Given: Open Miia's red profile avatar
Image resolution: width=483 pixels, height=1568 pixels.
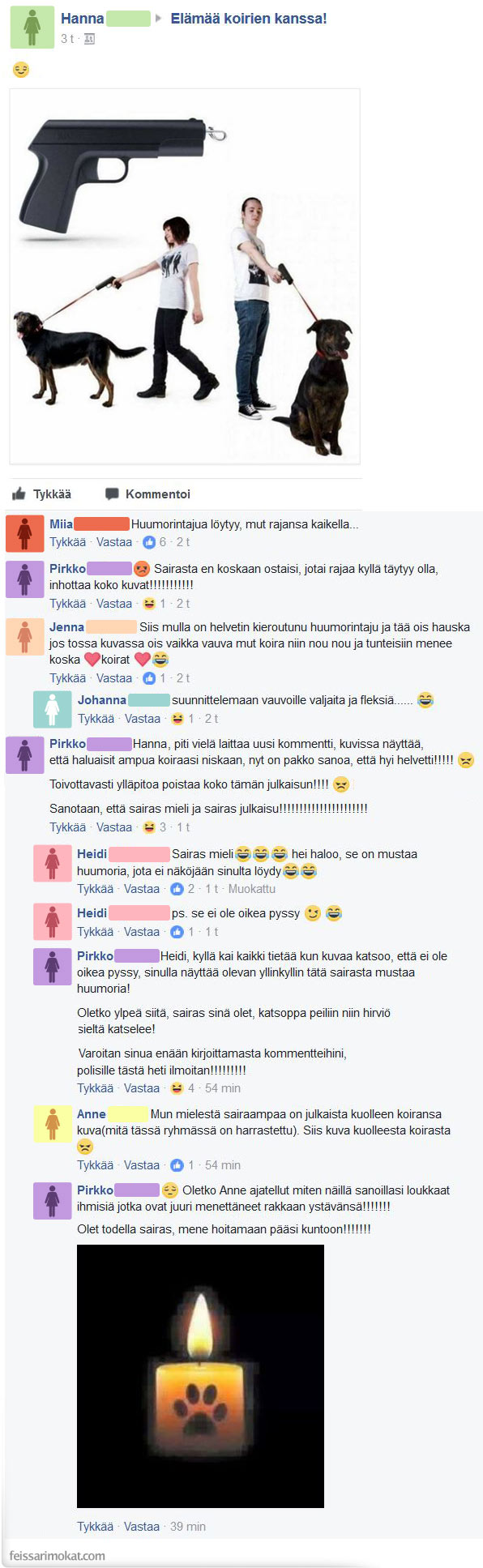Looking at the screenshot, I should point(24,533).
